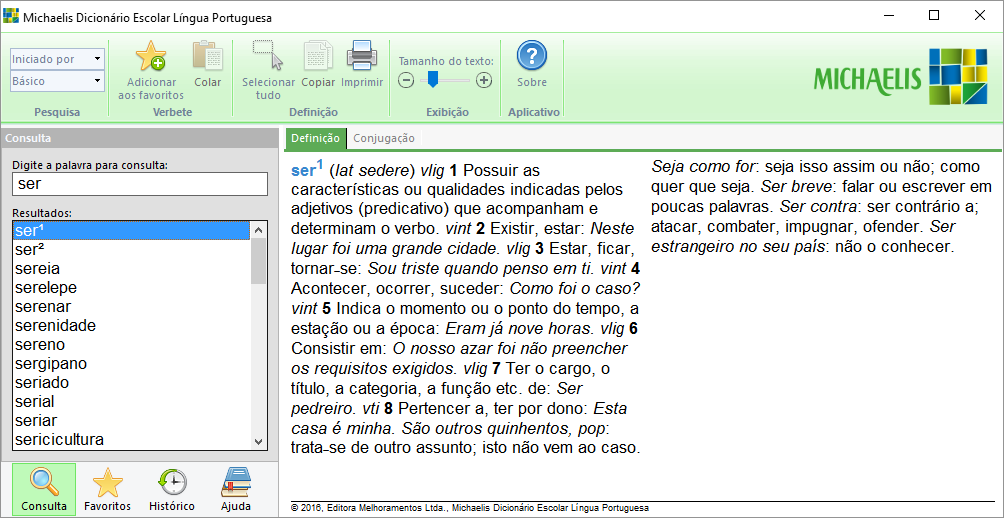
Task: Maximize the Michaelis window
Action: [x=934, y=16]
